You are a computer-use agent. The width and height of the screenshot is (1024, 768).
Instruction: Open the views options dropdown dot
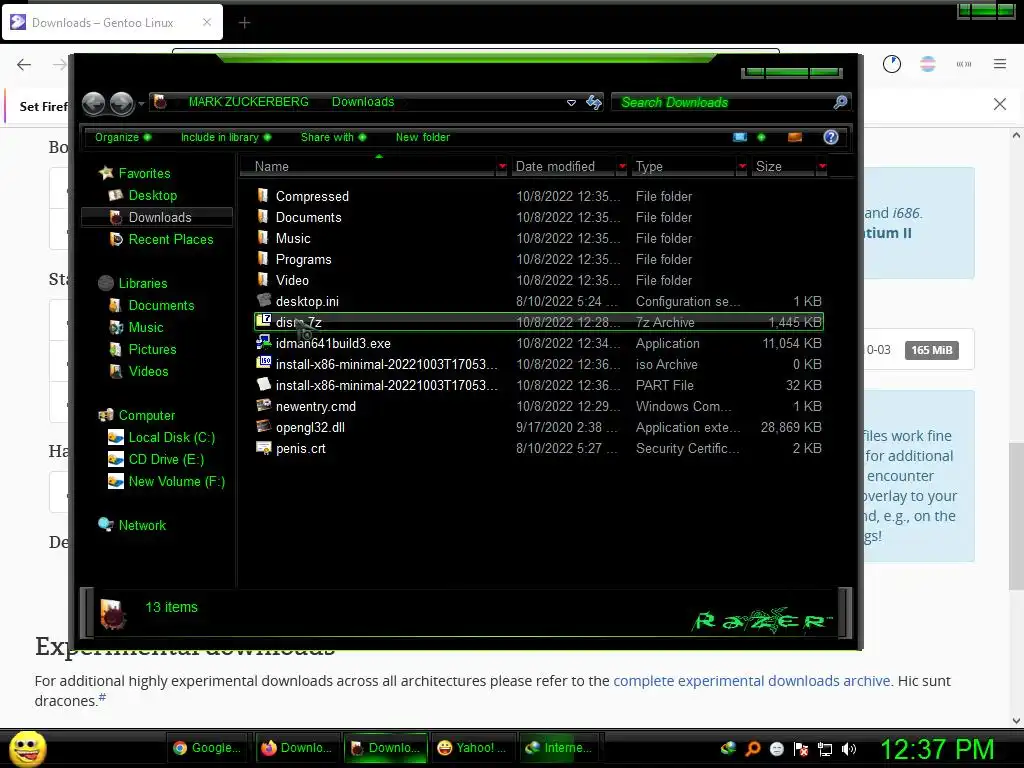(x=761, y=137)
